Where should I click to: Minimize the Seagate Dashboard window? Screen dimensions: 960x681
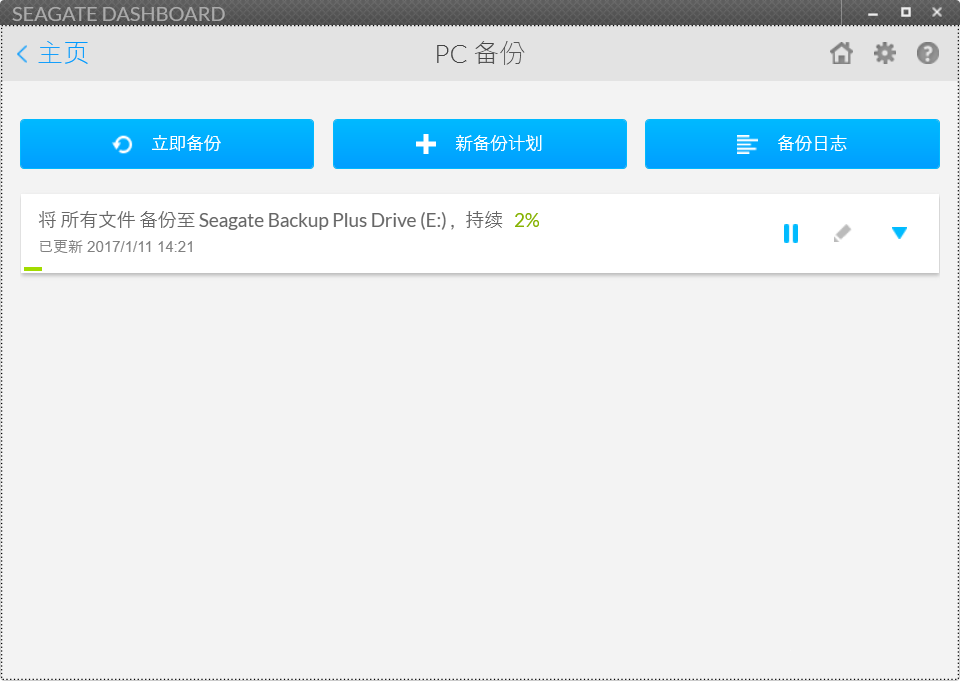tap(873, 13)
